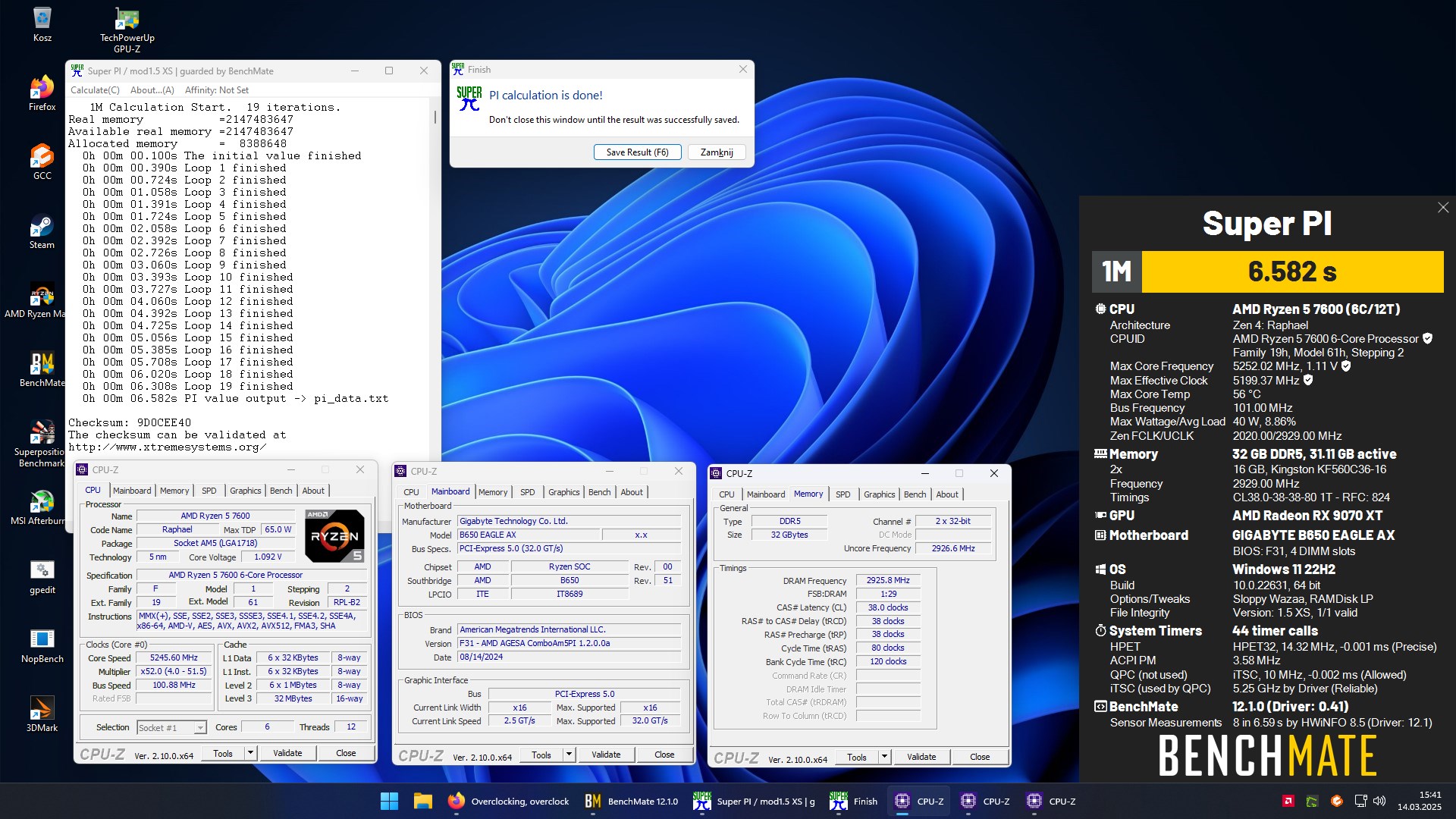Open the About...(A) menu in Super PI
The height and width of the screenshot is (819, 1456).
point(152,90)
